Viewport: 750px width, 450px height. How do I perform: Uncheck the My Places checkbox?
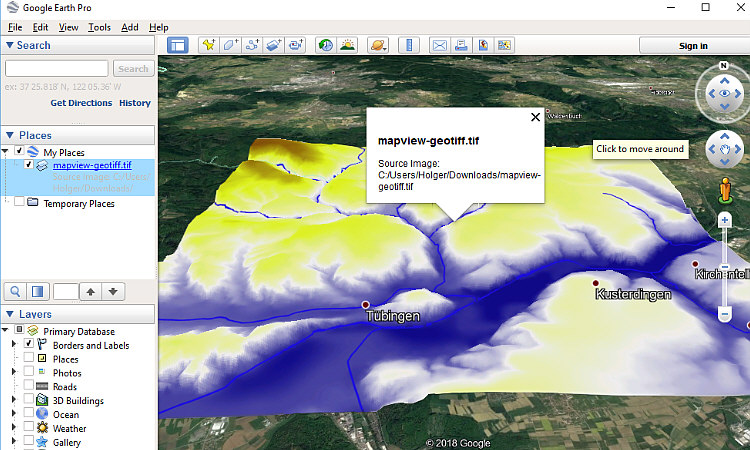[x=19, y=151]
